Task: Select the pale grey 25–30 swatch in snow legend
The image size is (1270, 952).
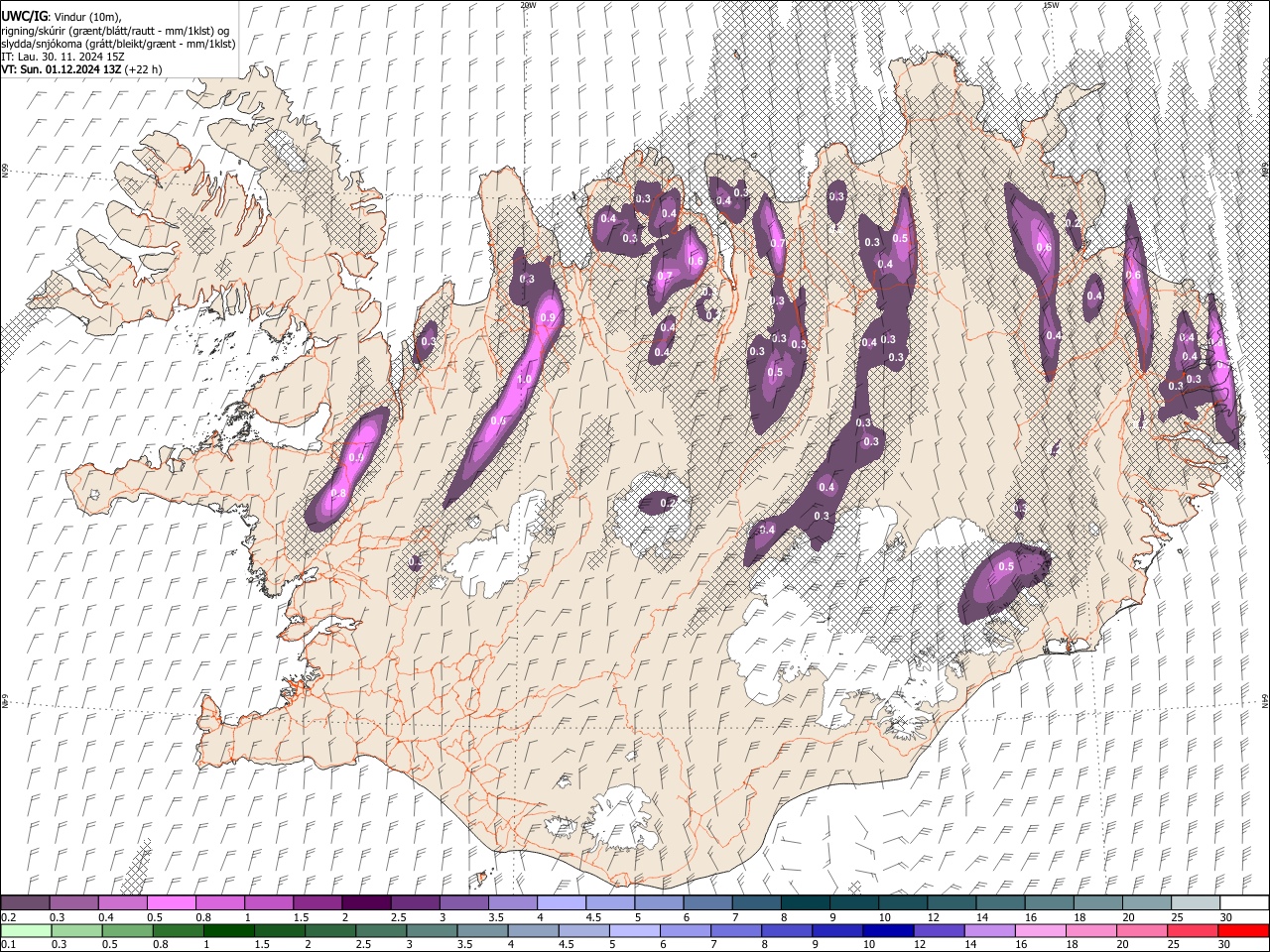Action: coord(1195,903)
